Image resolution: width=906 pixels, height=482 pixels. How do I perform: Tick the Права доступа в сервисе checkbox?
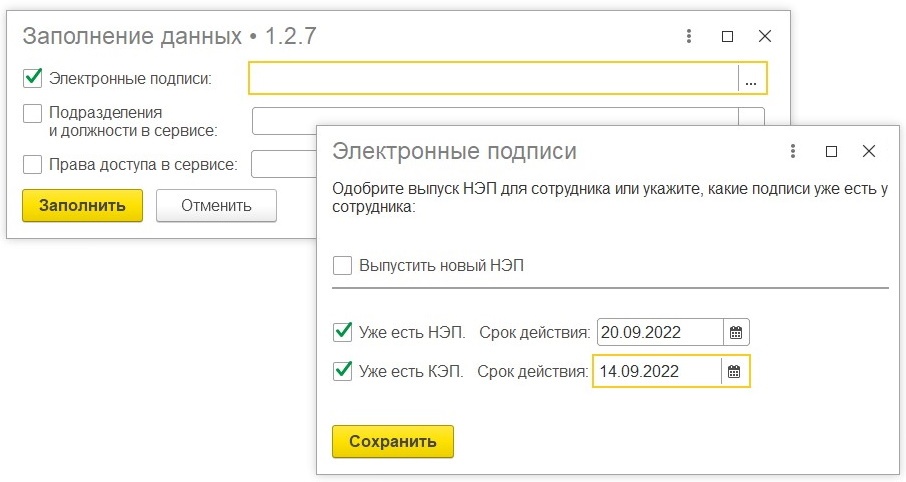32,164
